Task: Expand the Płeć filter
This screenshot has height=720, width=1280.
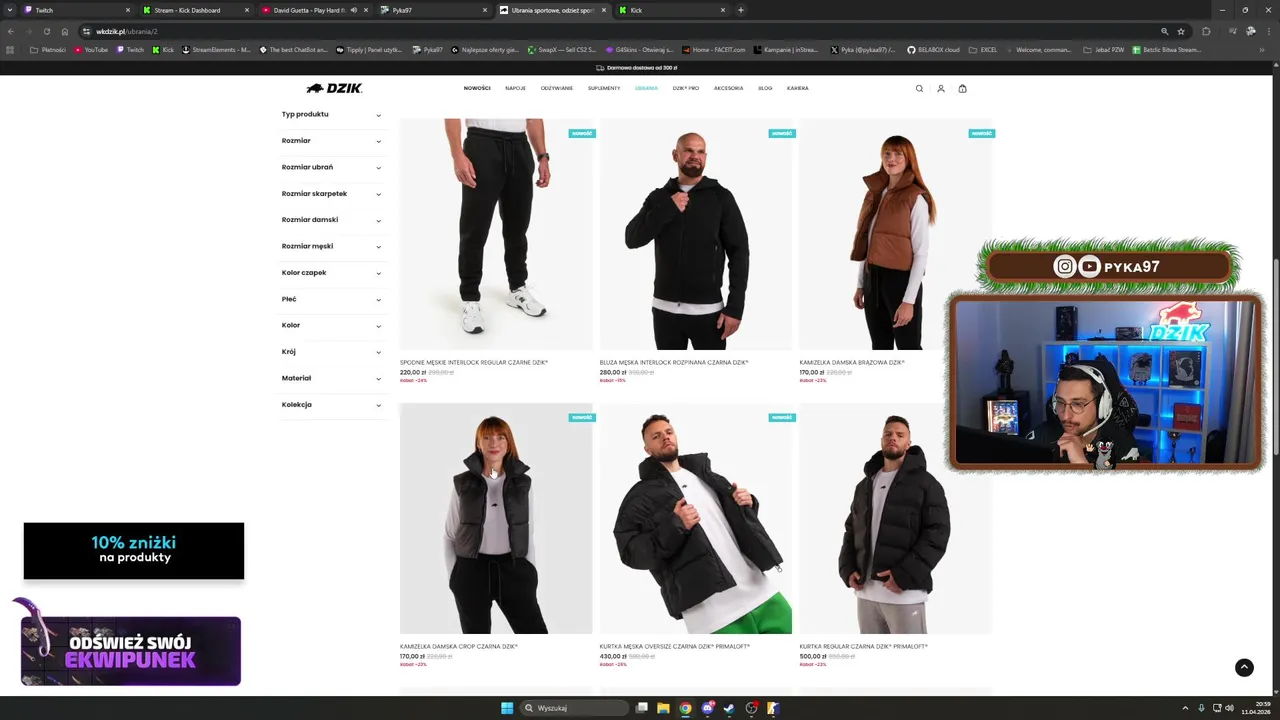Action: point(331,299)
